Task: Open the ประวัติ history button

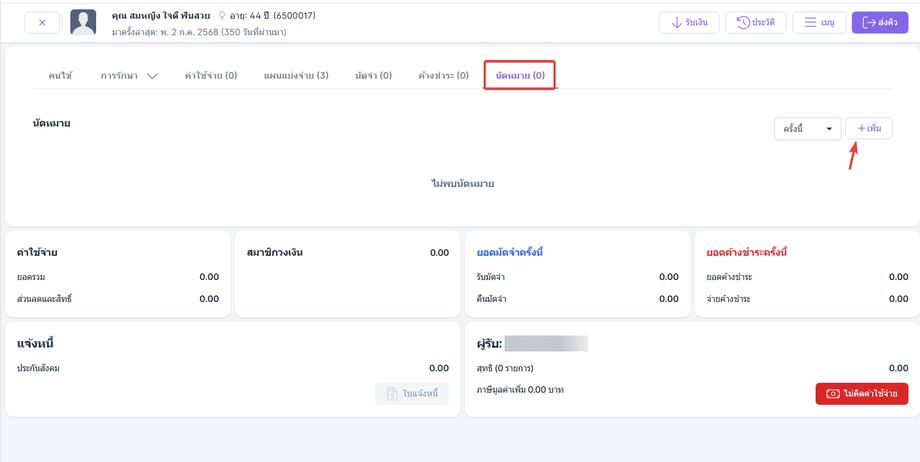Action: pos(756,23)
